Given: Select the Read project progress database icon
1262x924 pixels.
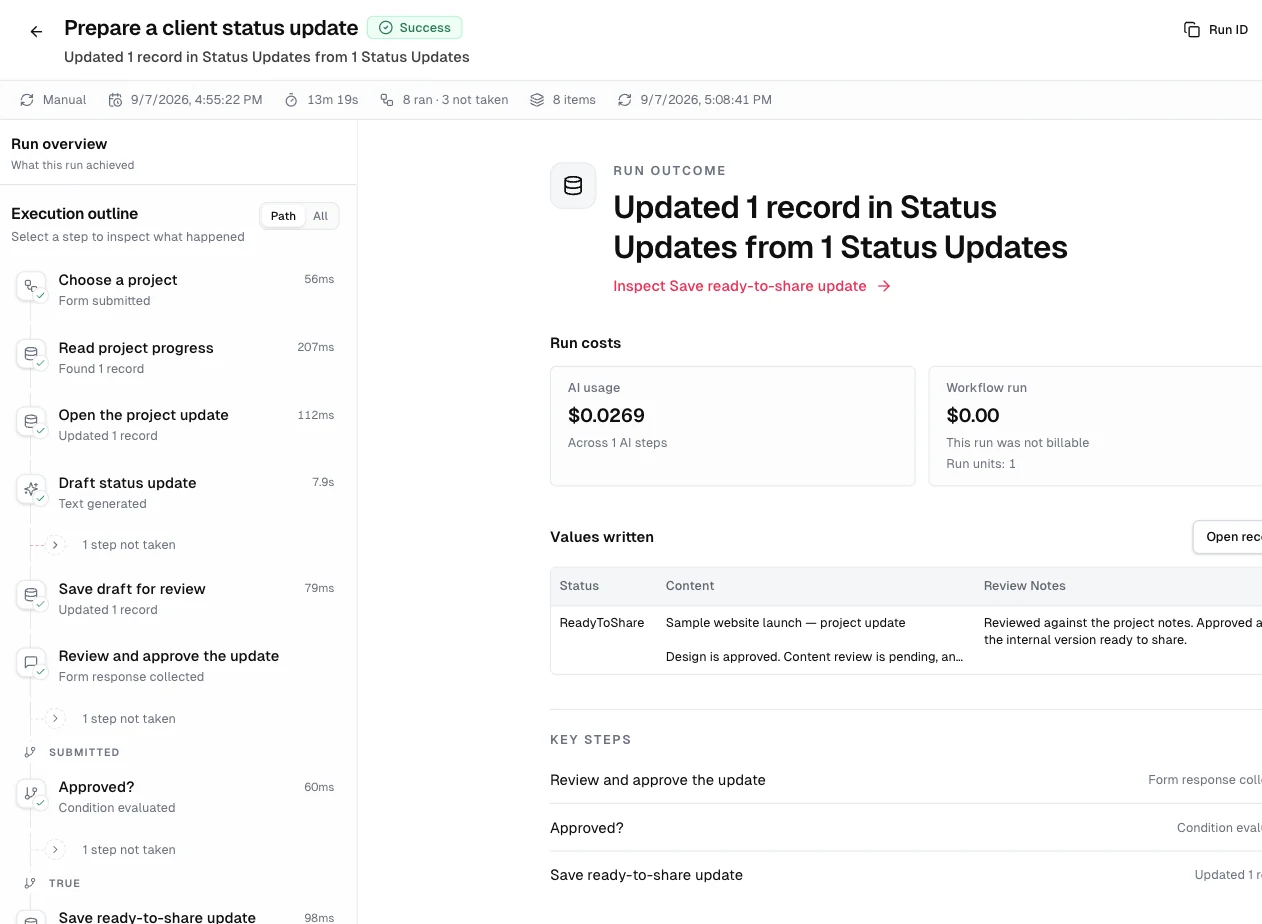Looking at the screenshot, I should tap(31, 355).
